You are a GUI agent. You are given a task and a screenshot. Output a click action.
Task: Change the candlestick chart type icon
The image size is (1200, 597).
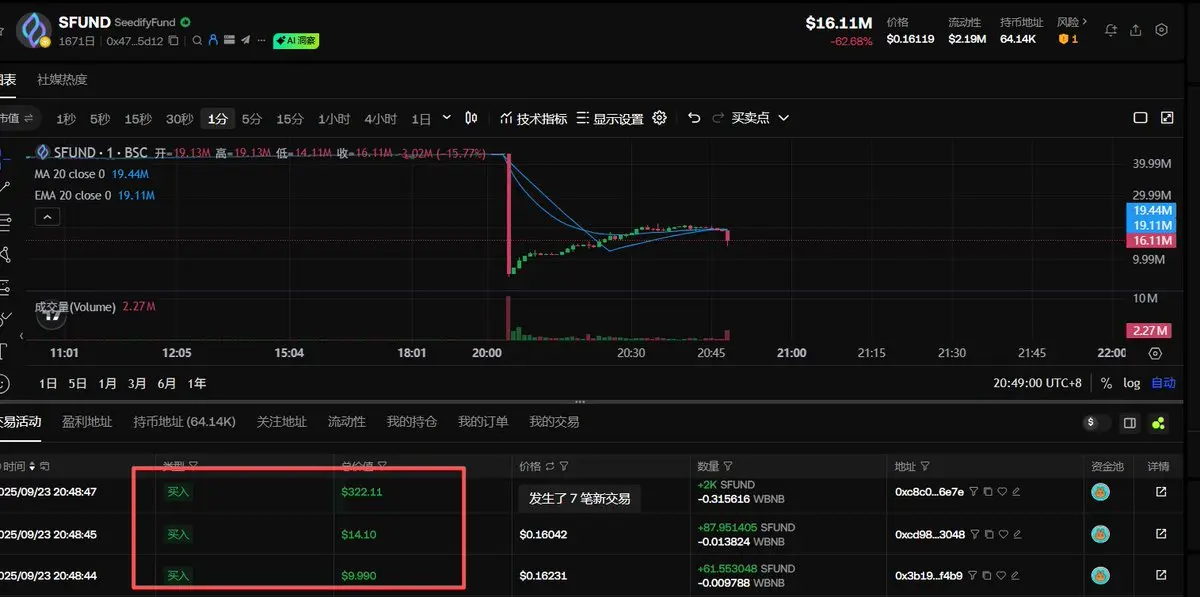pyautogui.click(x=472, y=118)
